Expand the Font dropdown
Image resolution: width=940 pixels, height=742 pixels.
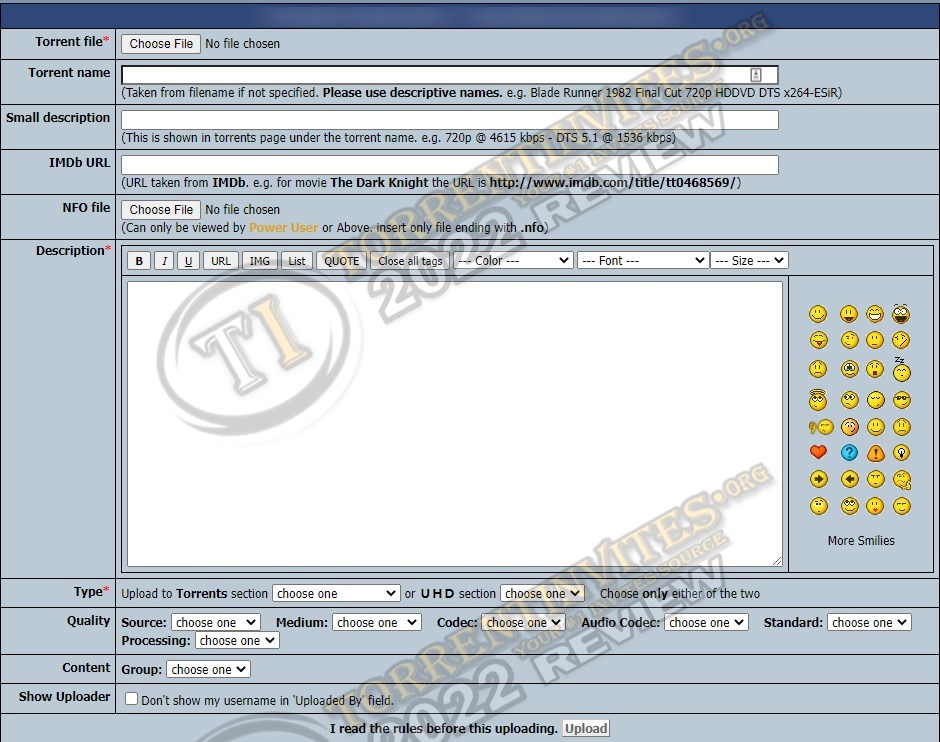pyautogui.click(x=643, y=260)
